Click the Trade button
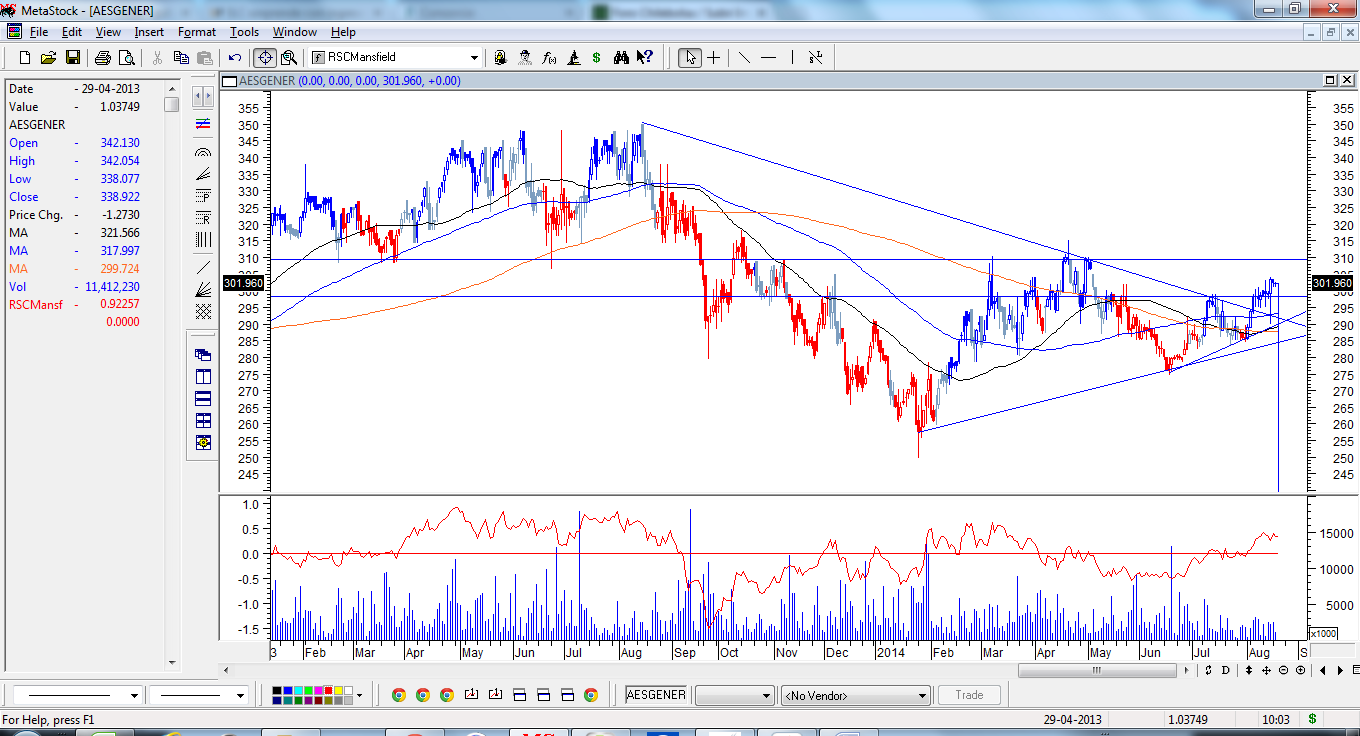This screenshot has width=1360, height=736. [969, 695]
